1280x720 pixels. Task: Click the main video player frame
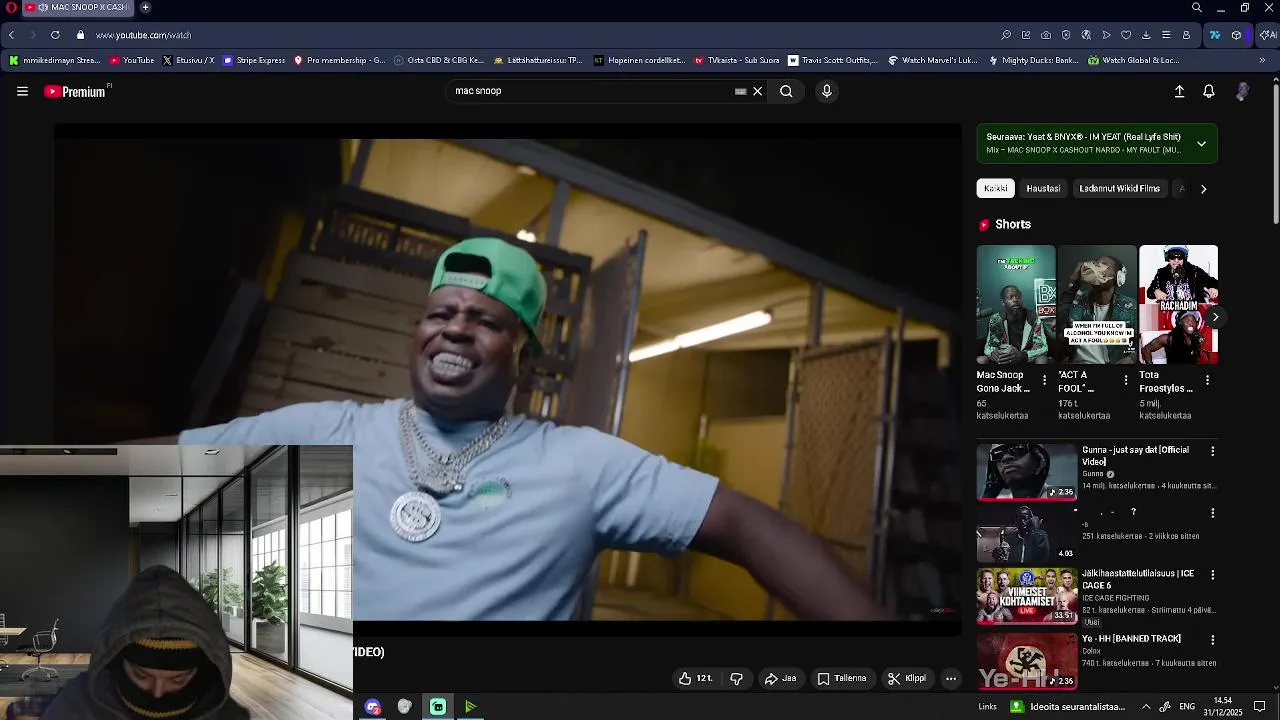tap(508, 380)
